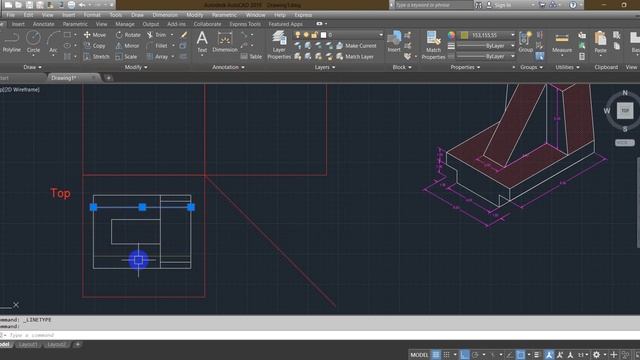The height and width of the screenshot is (360, 640).
Task: Toggle annotation visibility in status bar
Action: [x=549, y=355]
